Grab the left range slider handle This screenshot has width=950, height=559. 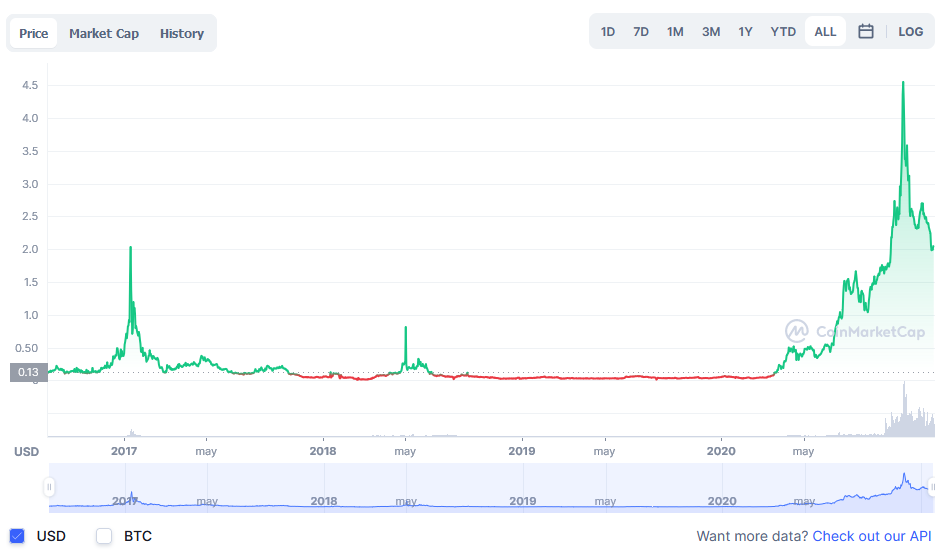tap(49, 487)
